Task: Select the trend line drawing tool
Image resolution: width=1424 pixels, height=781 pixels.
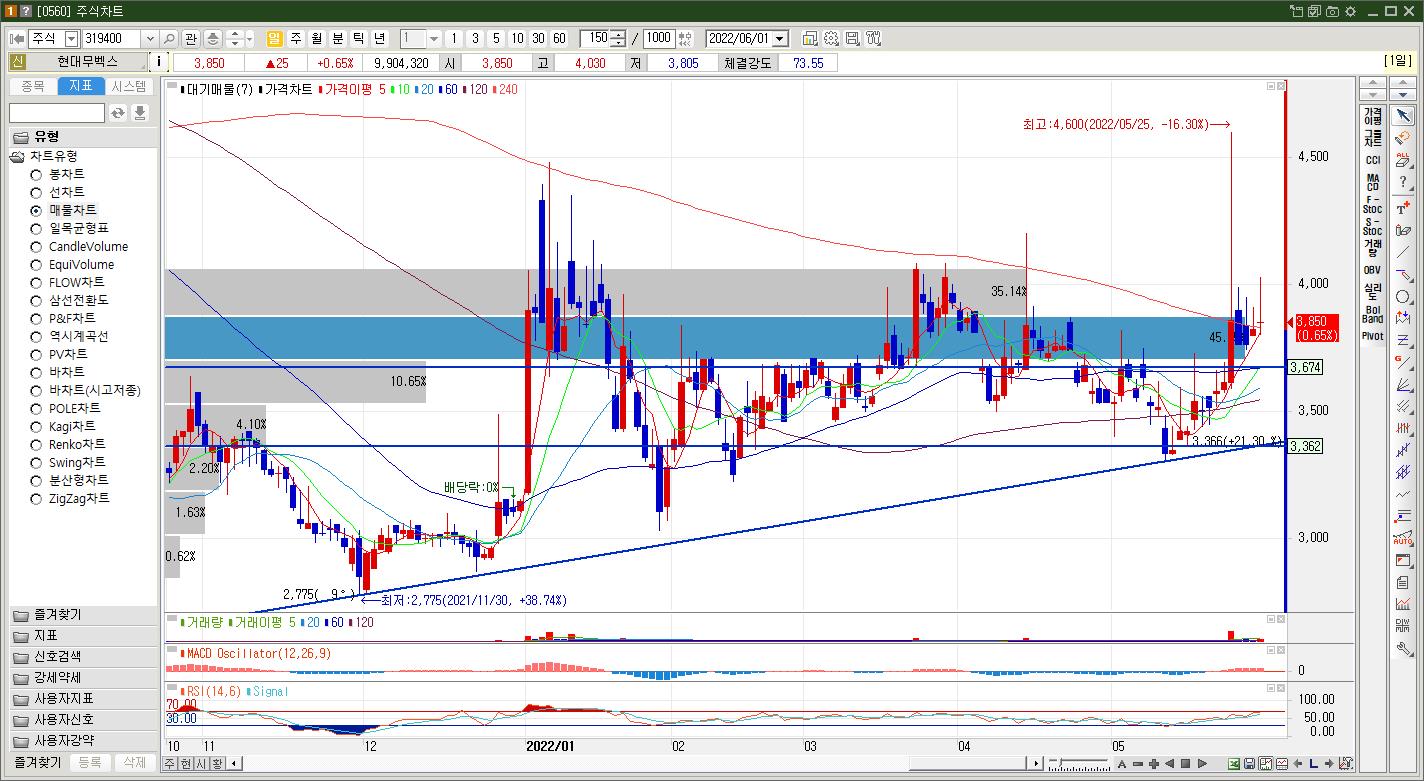Action: pyautogui.click(x=1403, y=252)
